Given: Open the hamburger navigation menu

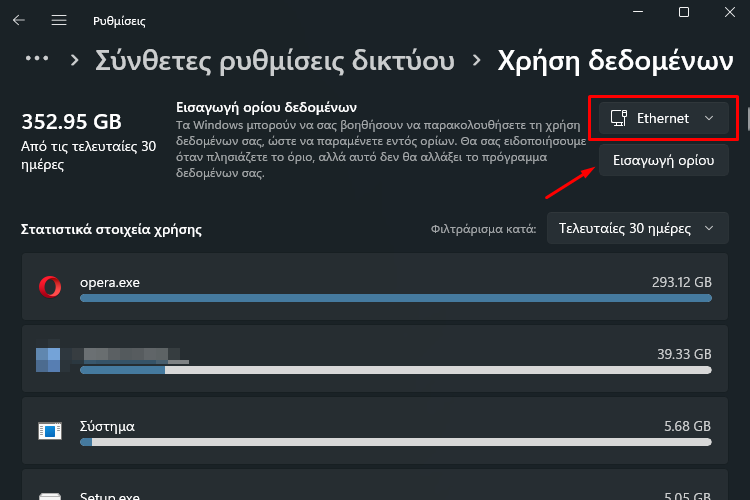Looking at the screenshot, I should [x=59, y=20].
